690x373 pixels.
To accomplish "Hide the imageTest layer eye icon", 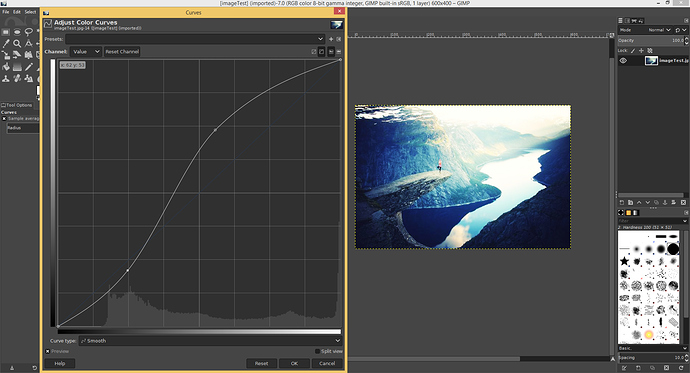I will [623, 61].
